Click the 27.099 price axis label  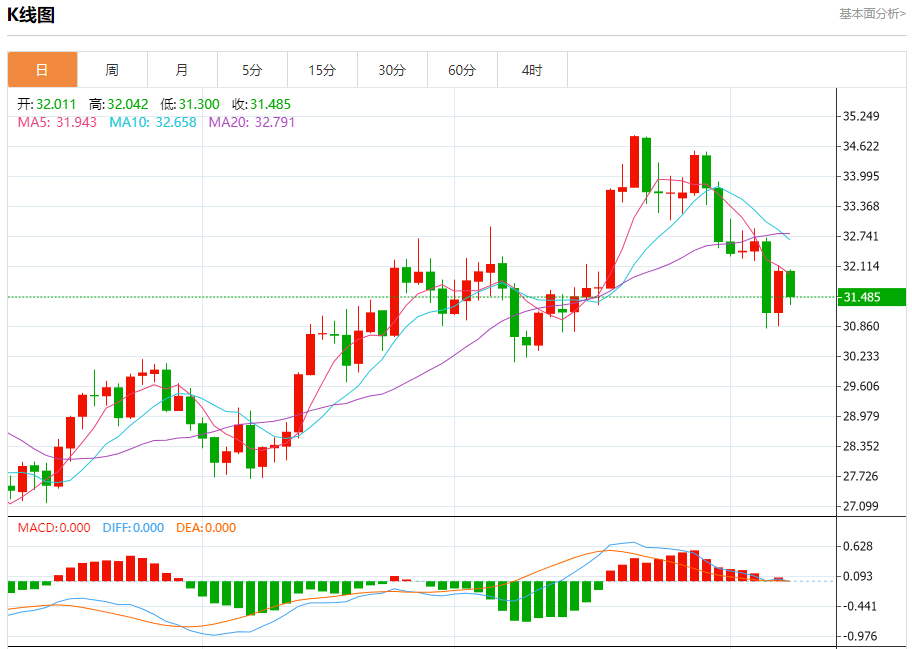[x=861, y=507]
